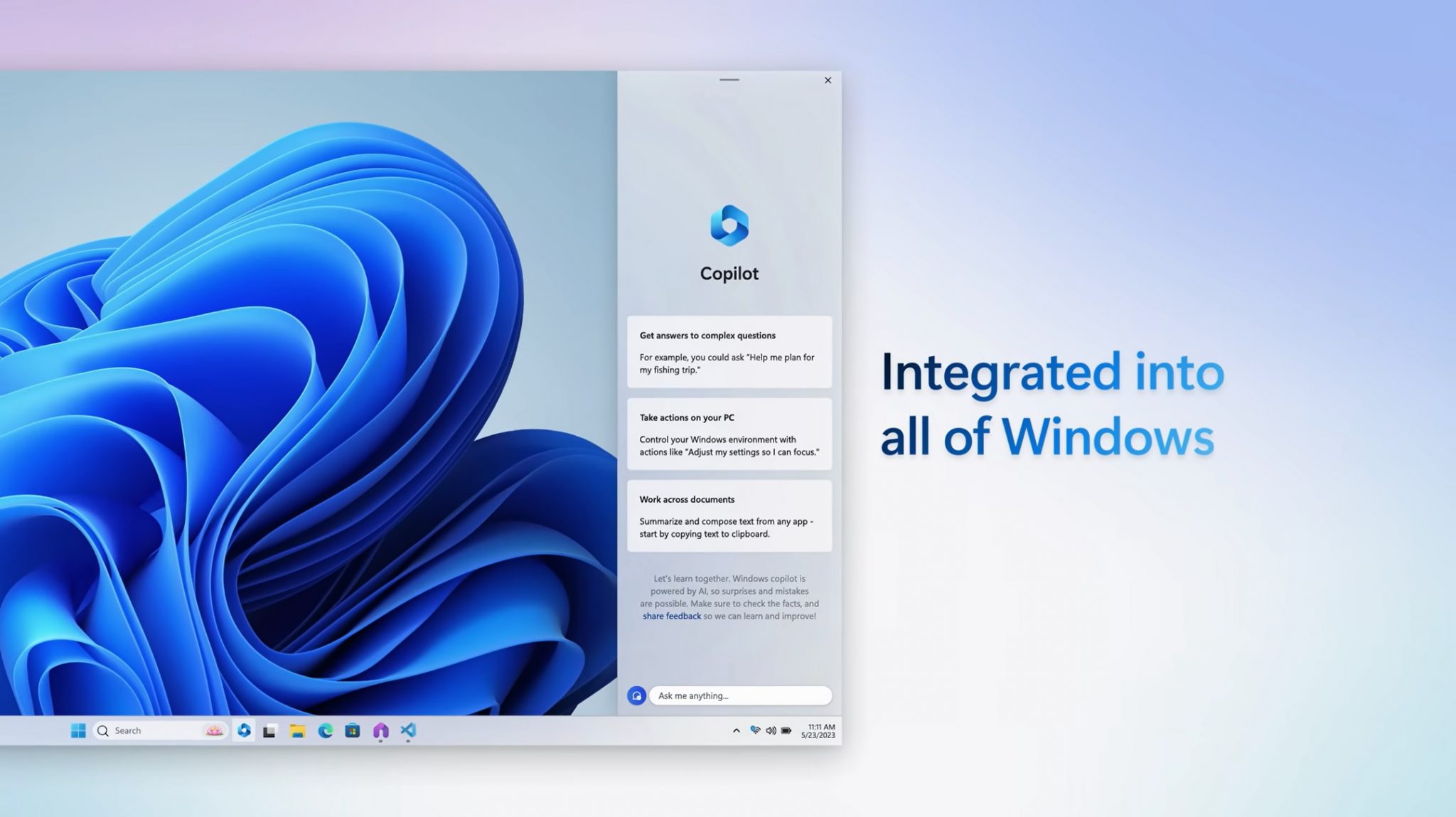Click the 'Ask me anything' input field
1456x817 pixels.
point(742,695)
